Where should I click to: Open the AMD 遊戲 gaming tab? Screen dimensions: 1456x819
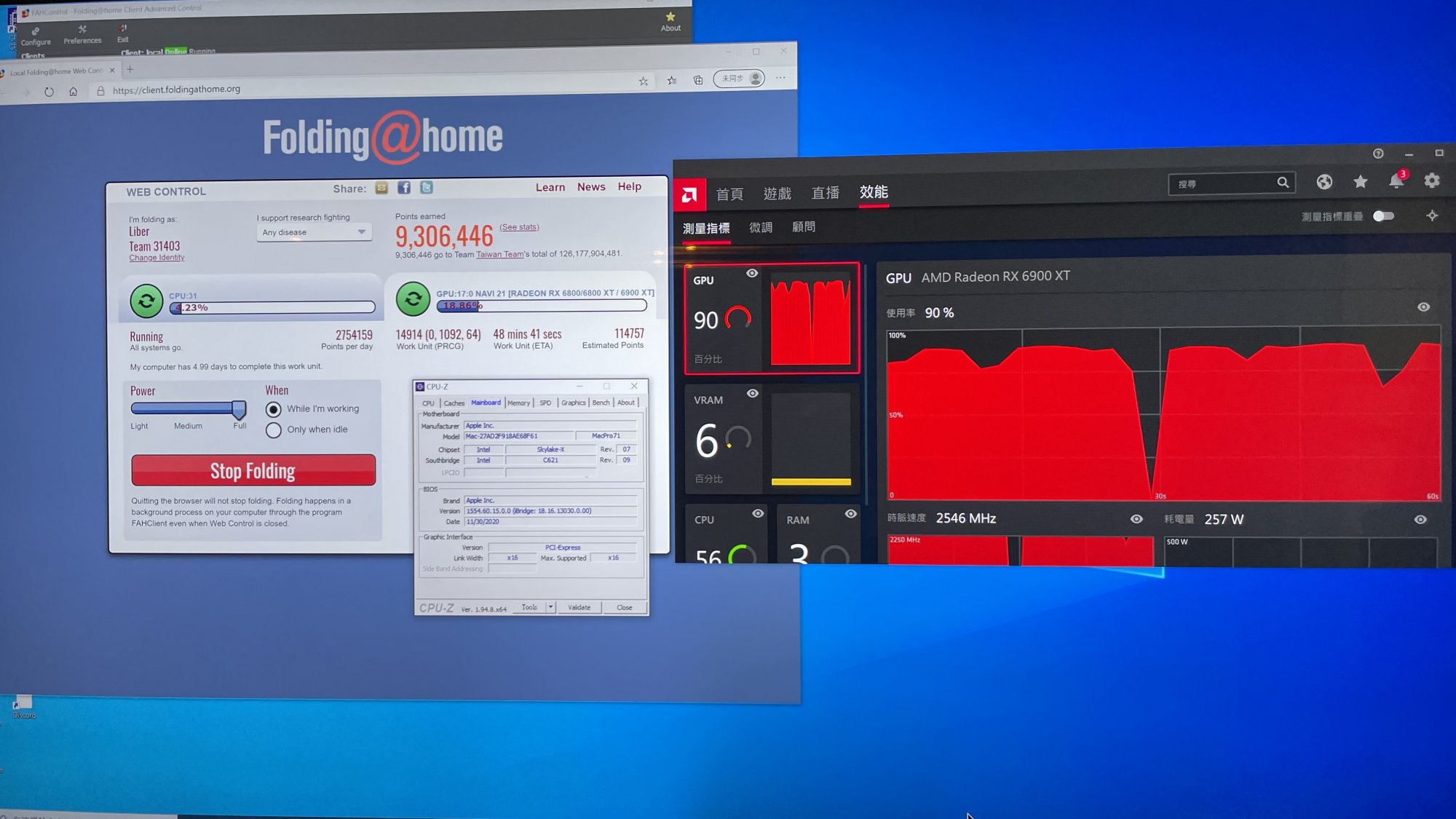[x=777, y=194]
